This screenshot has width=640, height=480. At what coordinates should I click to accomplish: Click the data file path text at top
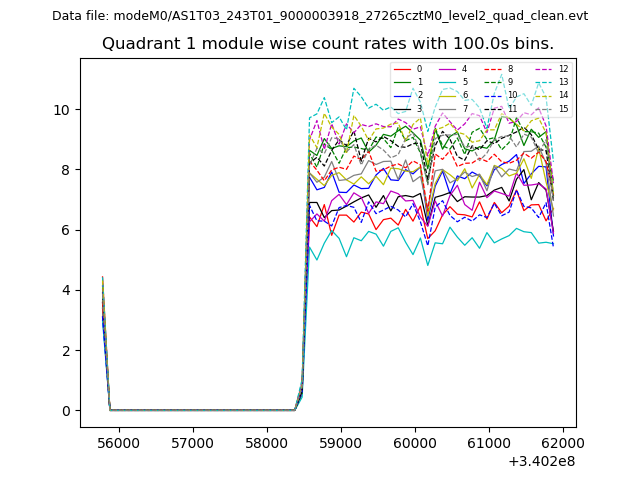320,15
